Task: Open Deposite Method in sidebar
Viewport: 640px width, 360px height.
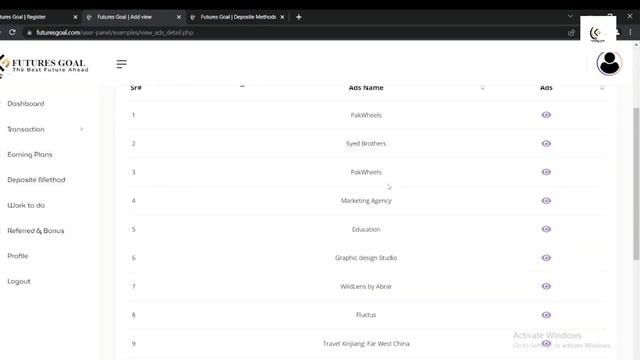Action: pyautogui.click(x=36, y=180)
